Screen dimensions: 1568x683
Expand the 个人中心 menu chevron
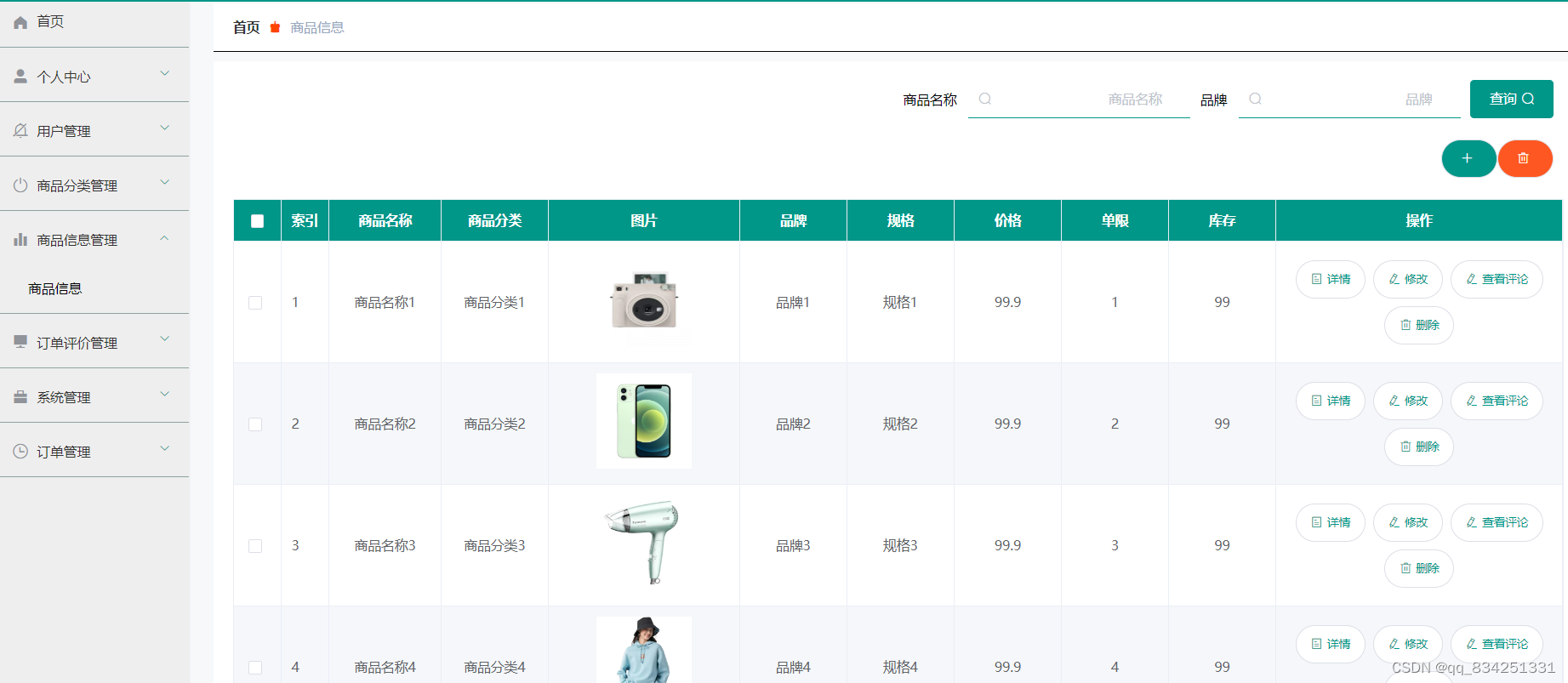pyautogui.click(x=165, y=74)
